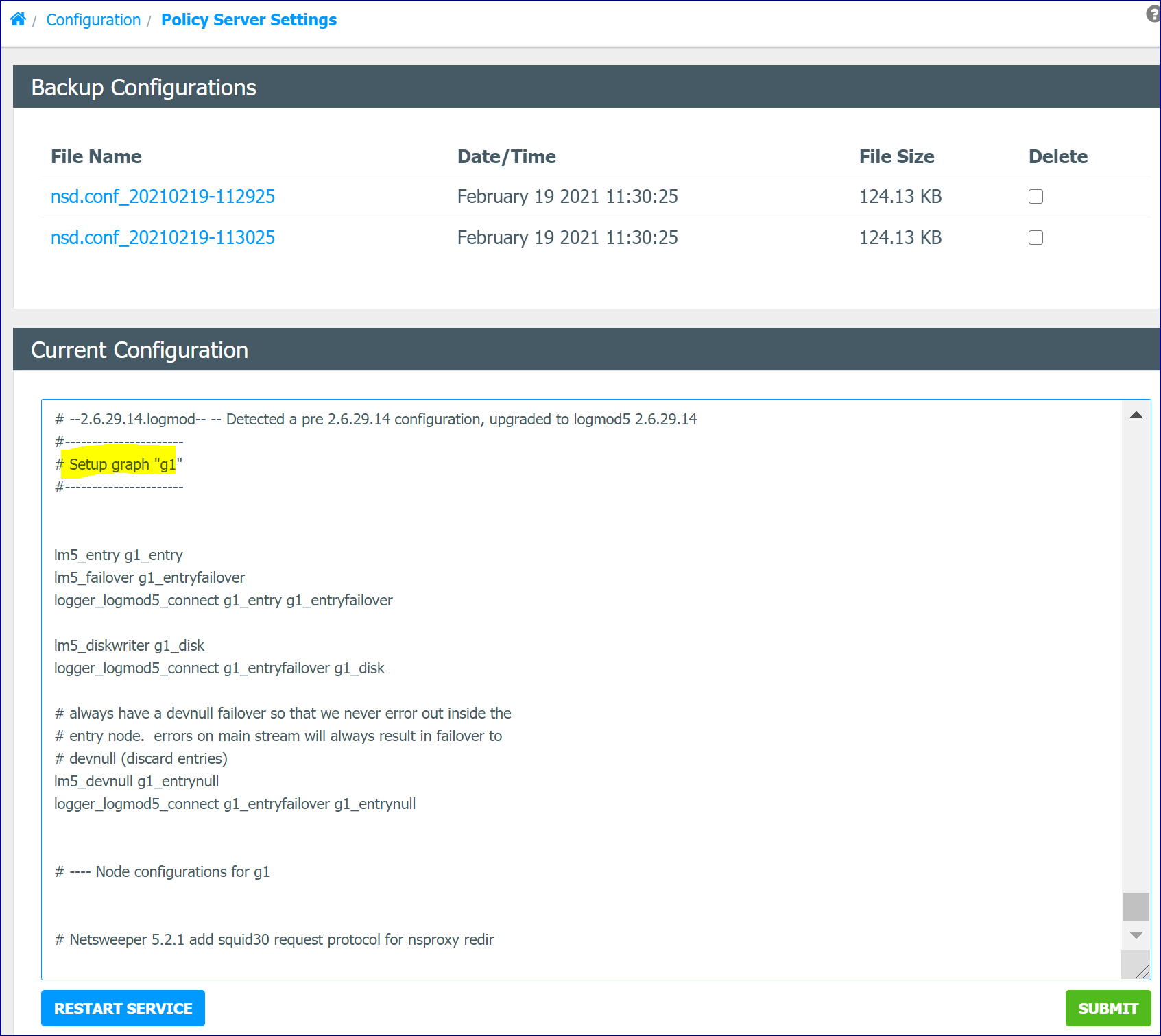Click the configuration editor scrollbar thumb
This screenshot has width=1161, height=1036.
(1136, 907)
